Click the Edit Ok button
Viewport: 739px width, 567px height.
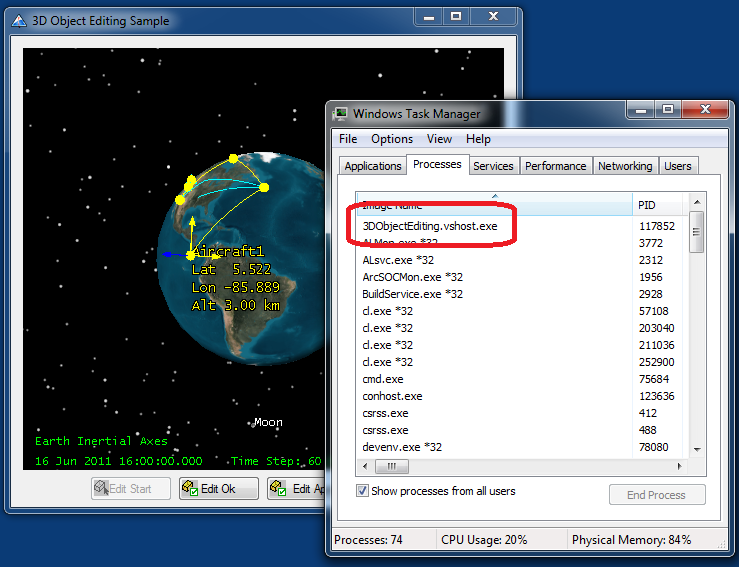pos(218,489)
